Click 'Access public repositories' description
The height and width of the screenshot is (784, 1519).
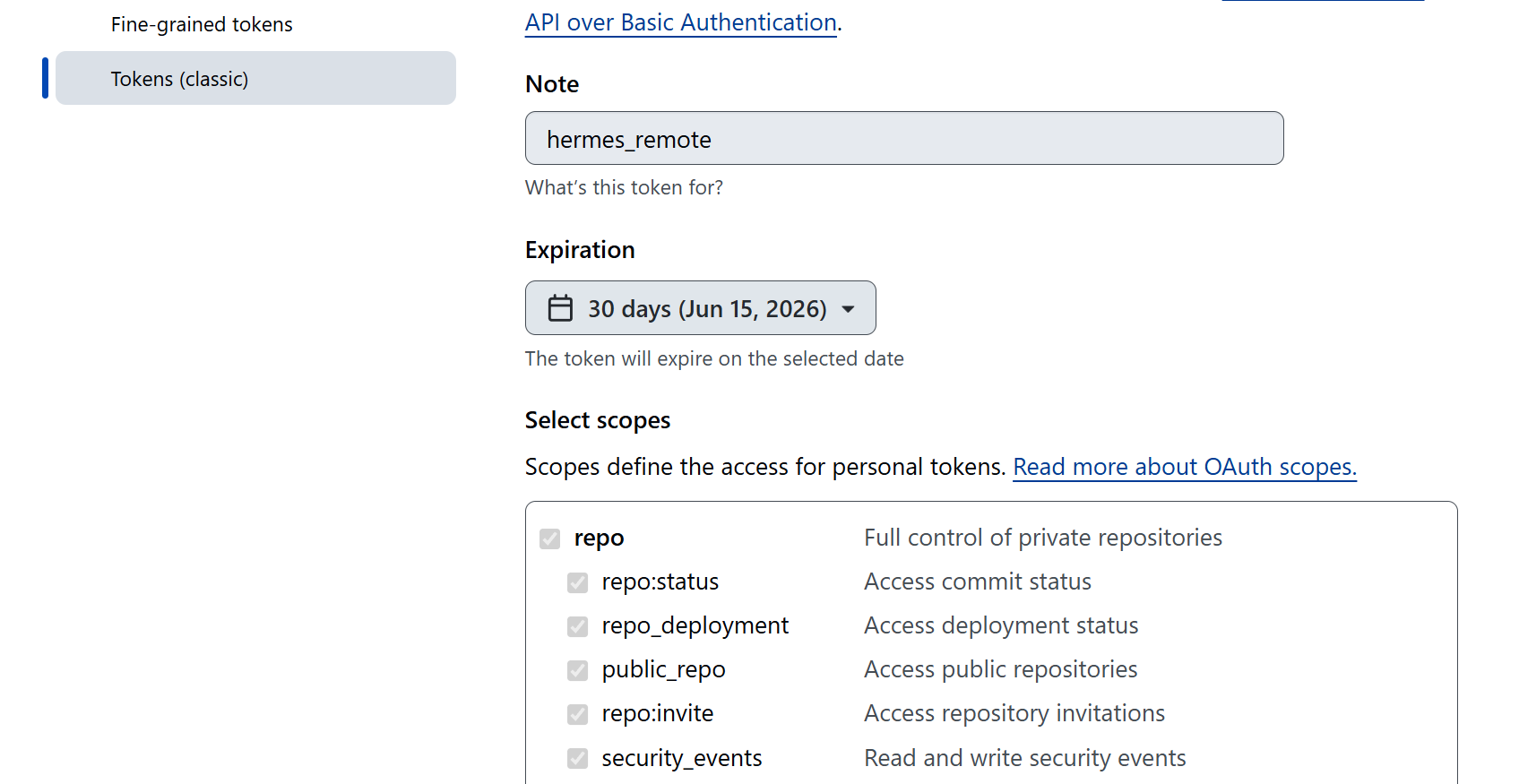[1001, 669]
